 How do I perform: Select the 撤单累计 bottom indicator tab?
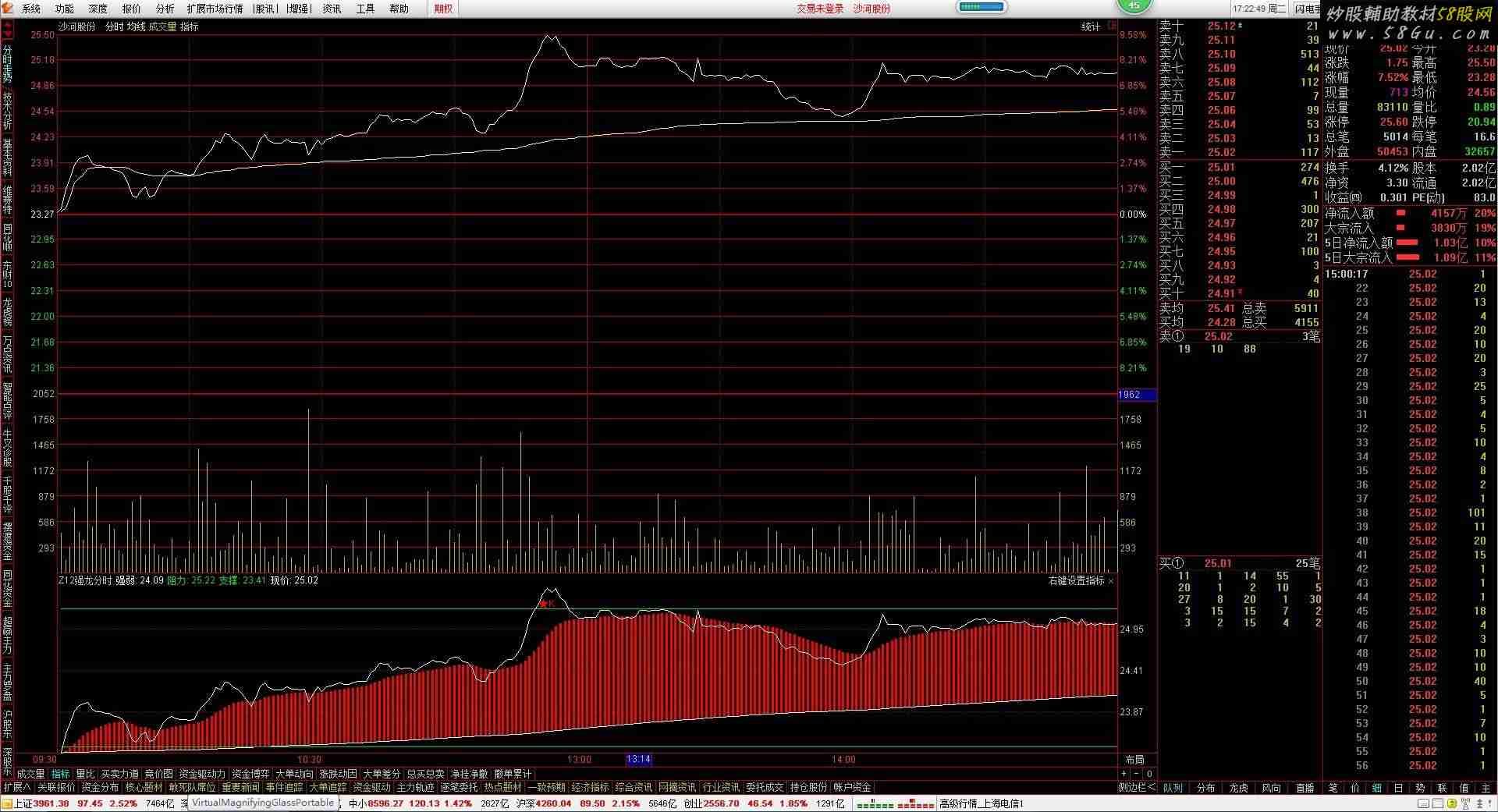tap(513, 774)
